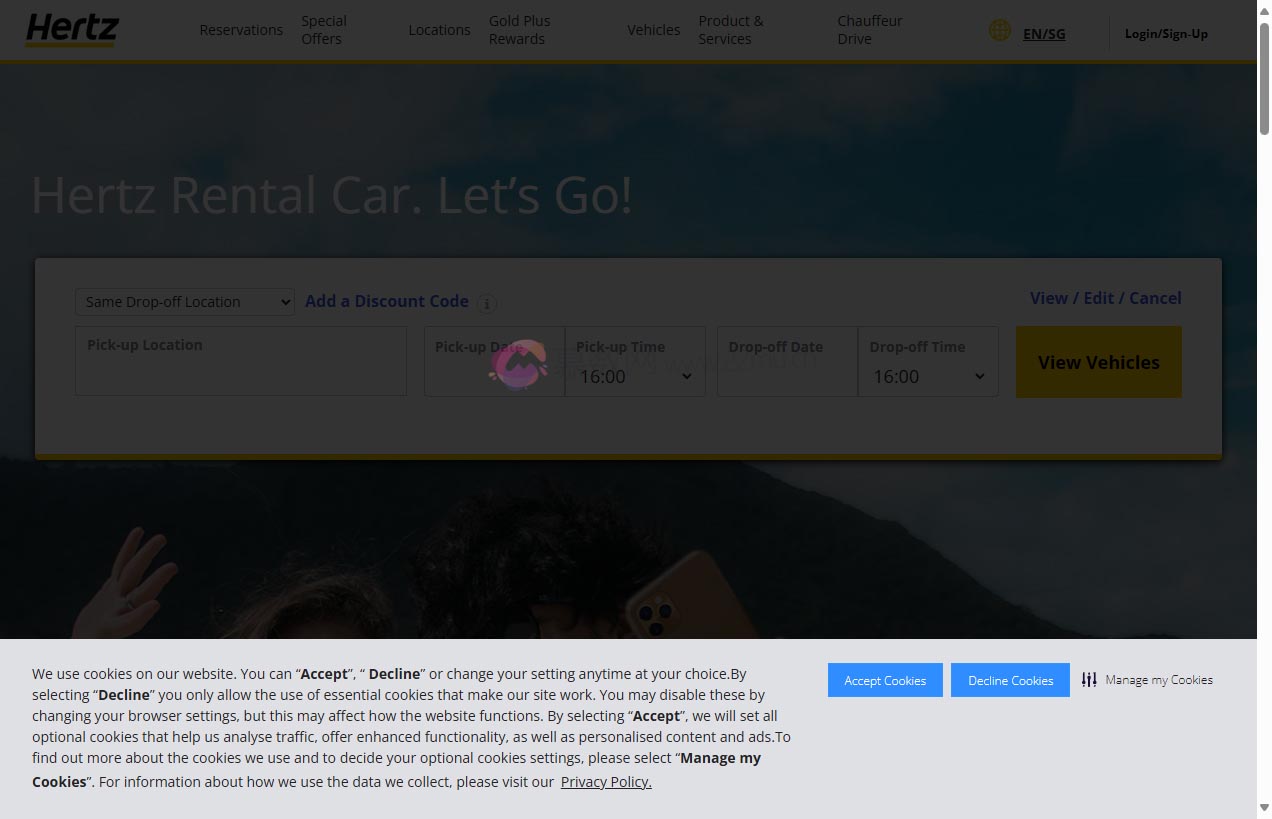Open the Reservations menu
Screen dimensions: 1272x819
241,30
